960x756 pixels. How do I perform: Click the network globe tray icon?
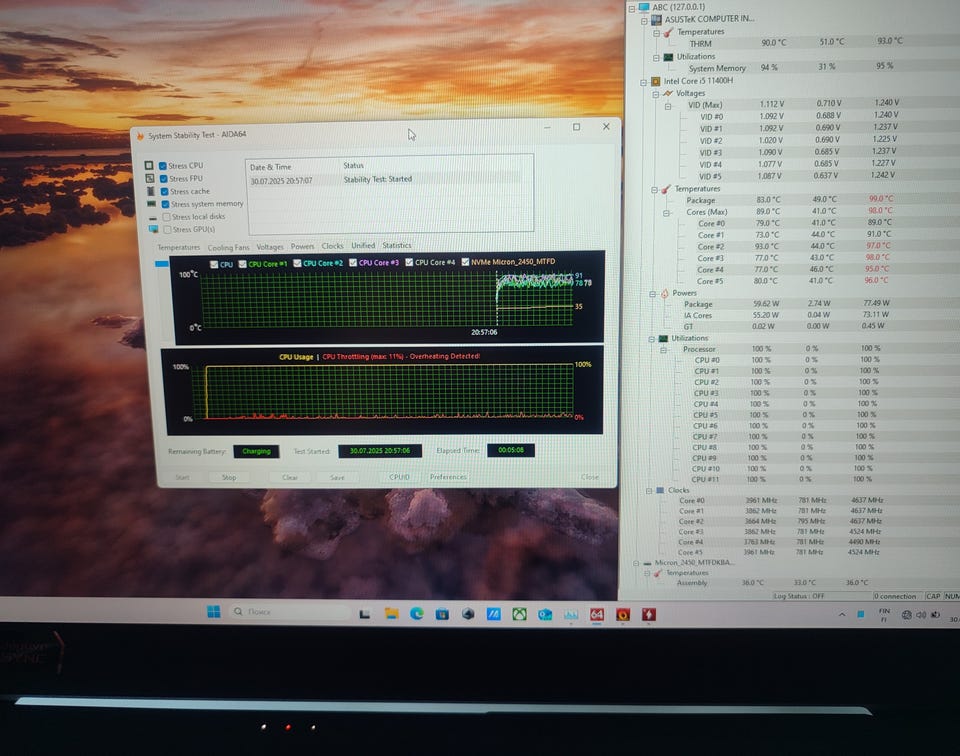pos(907,615)
